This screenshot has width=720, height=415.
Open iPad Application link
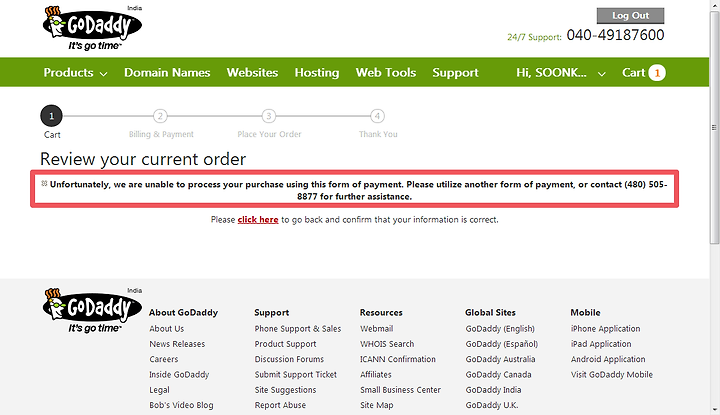coord(601,344)
